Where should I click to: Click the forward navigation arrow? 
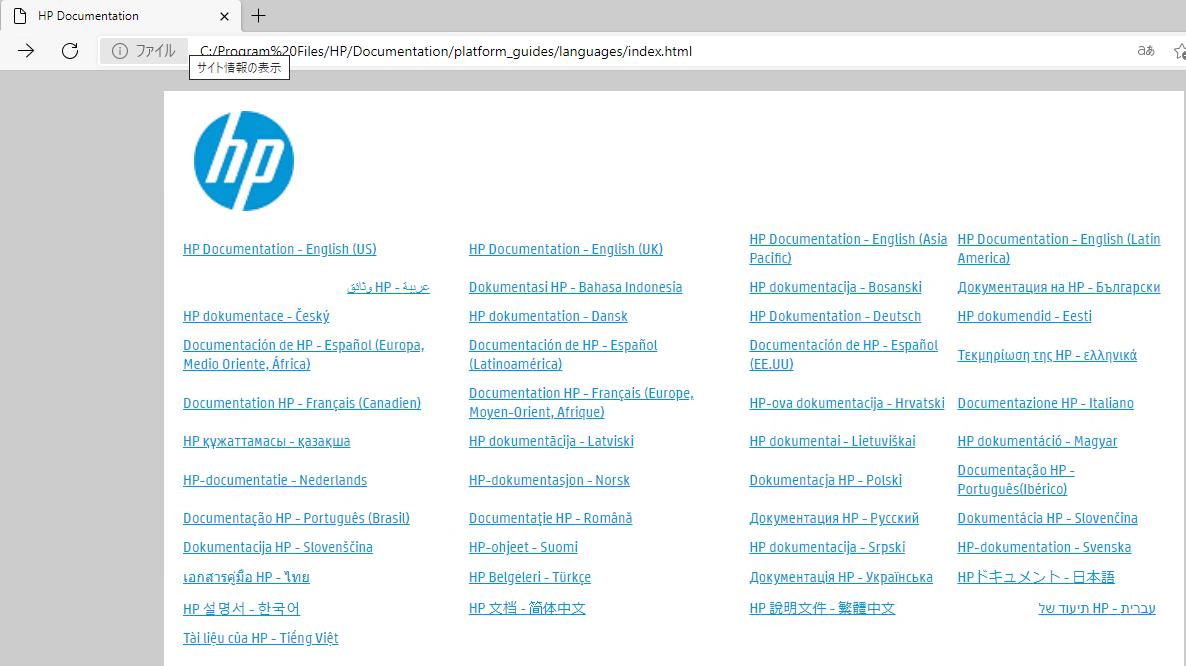pos(26,51)
